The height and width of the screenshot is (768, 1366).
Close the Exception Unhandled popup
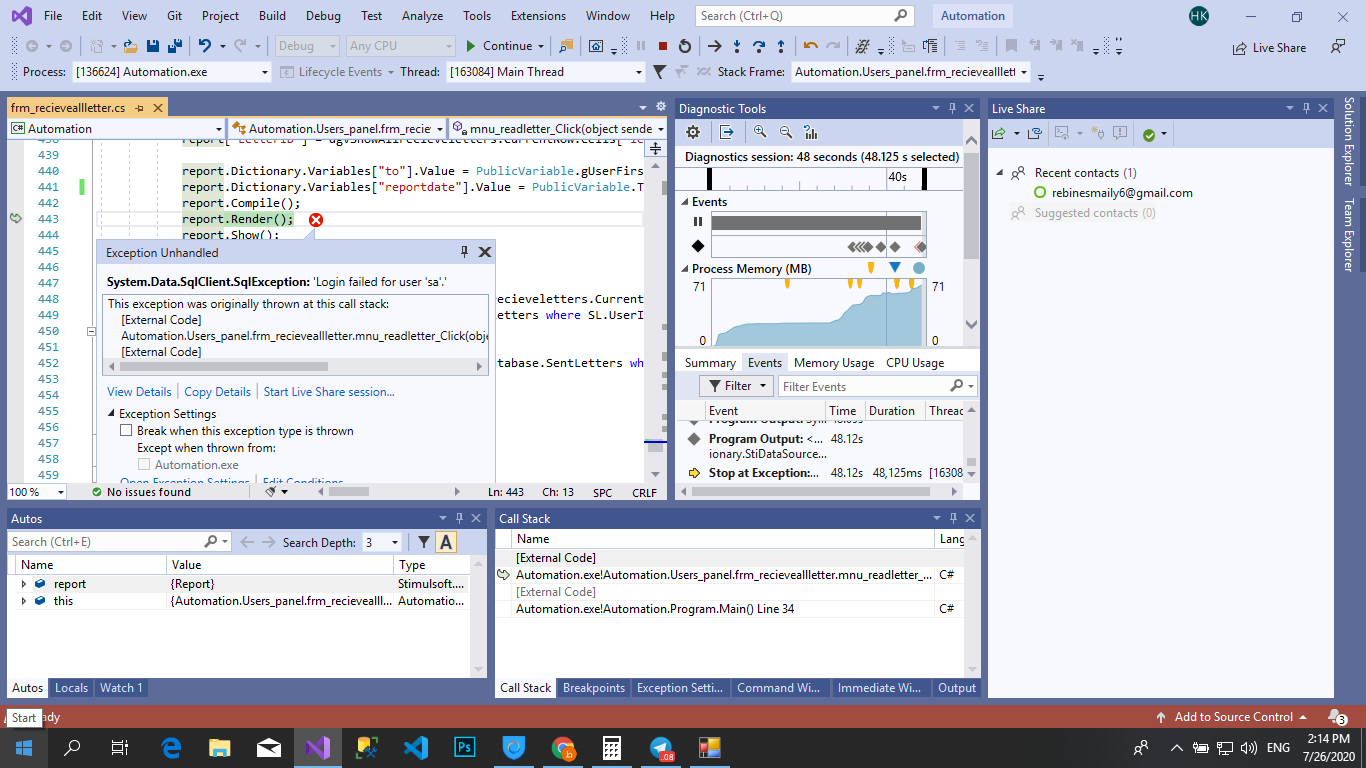tap(485, 252)
